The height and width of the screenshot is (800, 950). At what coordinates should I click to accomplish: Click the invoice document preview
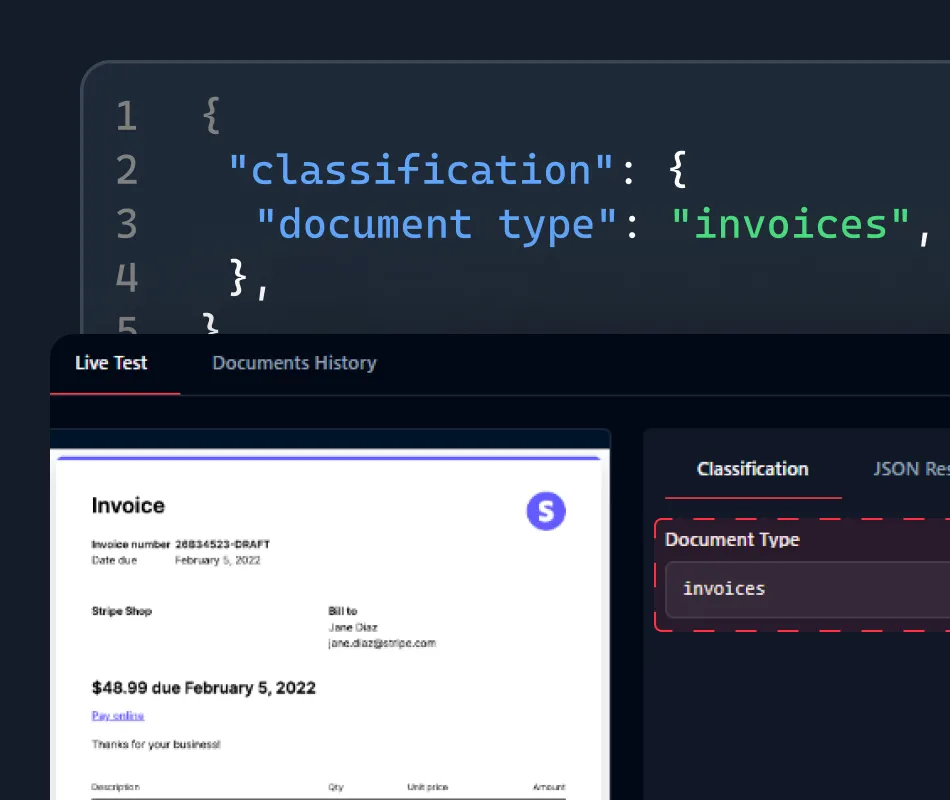click(330, 620)
